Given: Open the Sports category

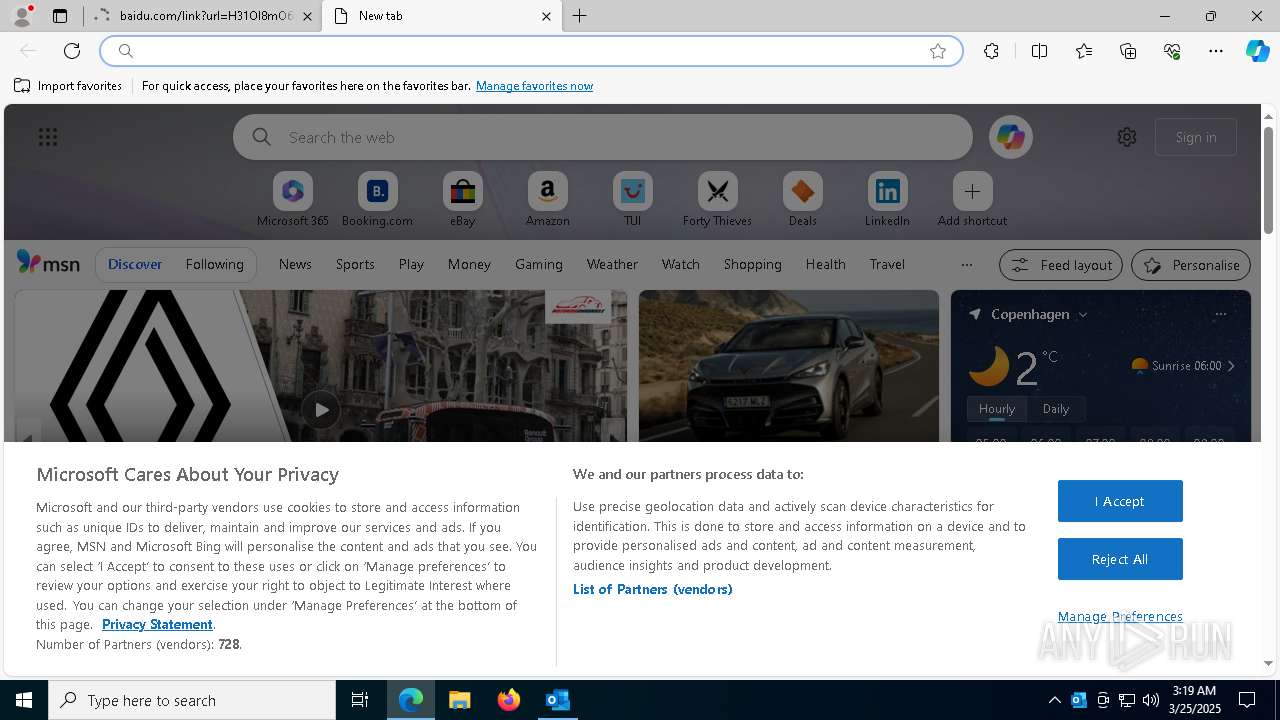Looking at the screenshot, I should [355, 264].
